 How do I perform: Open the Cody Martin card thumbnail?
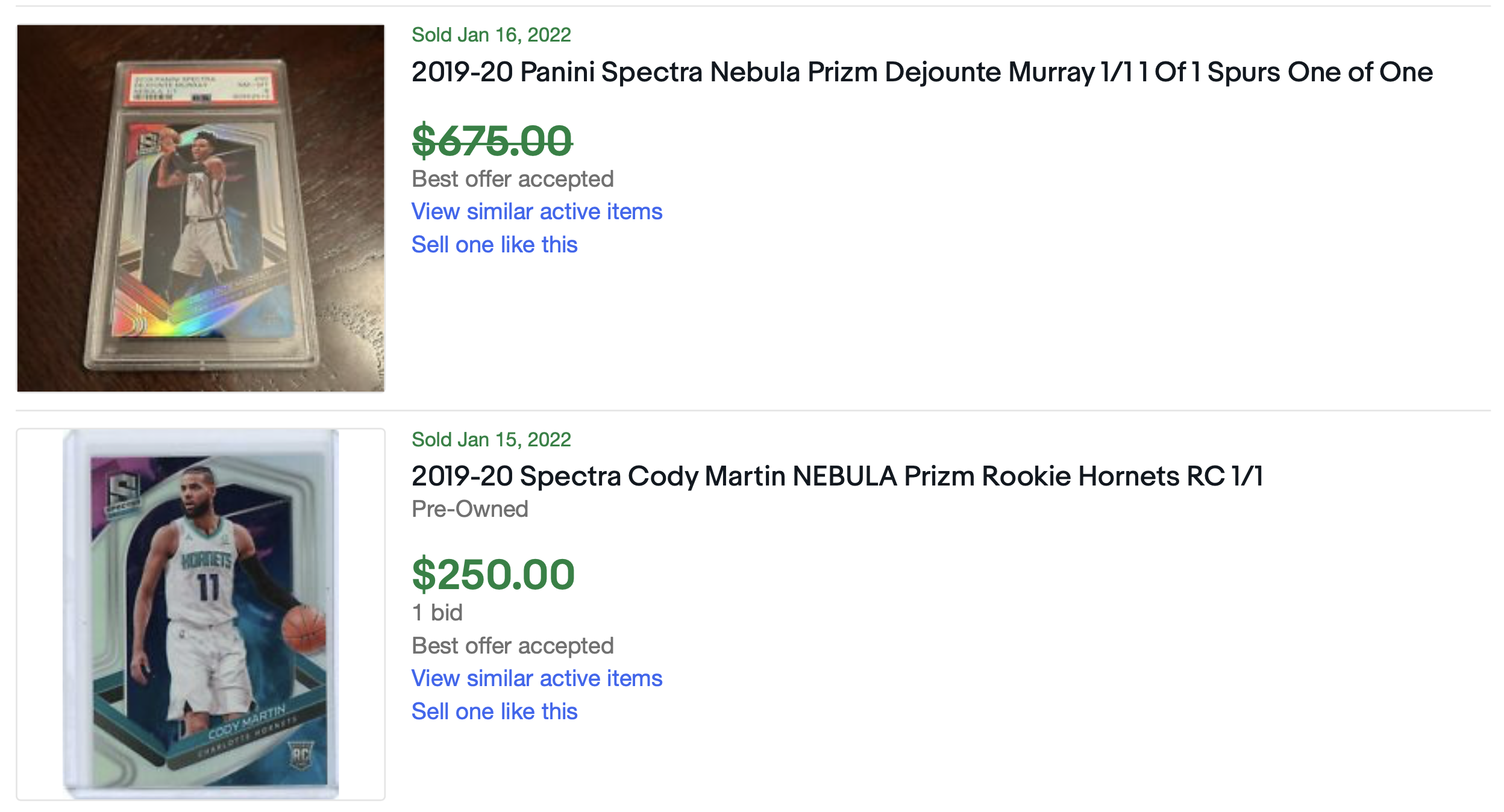tap(201, 614)
